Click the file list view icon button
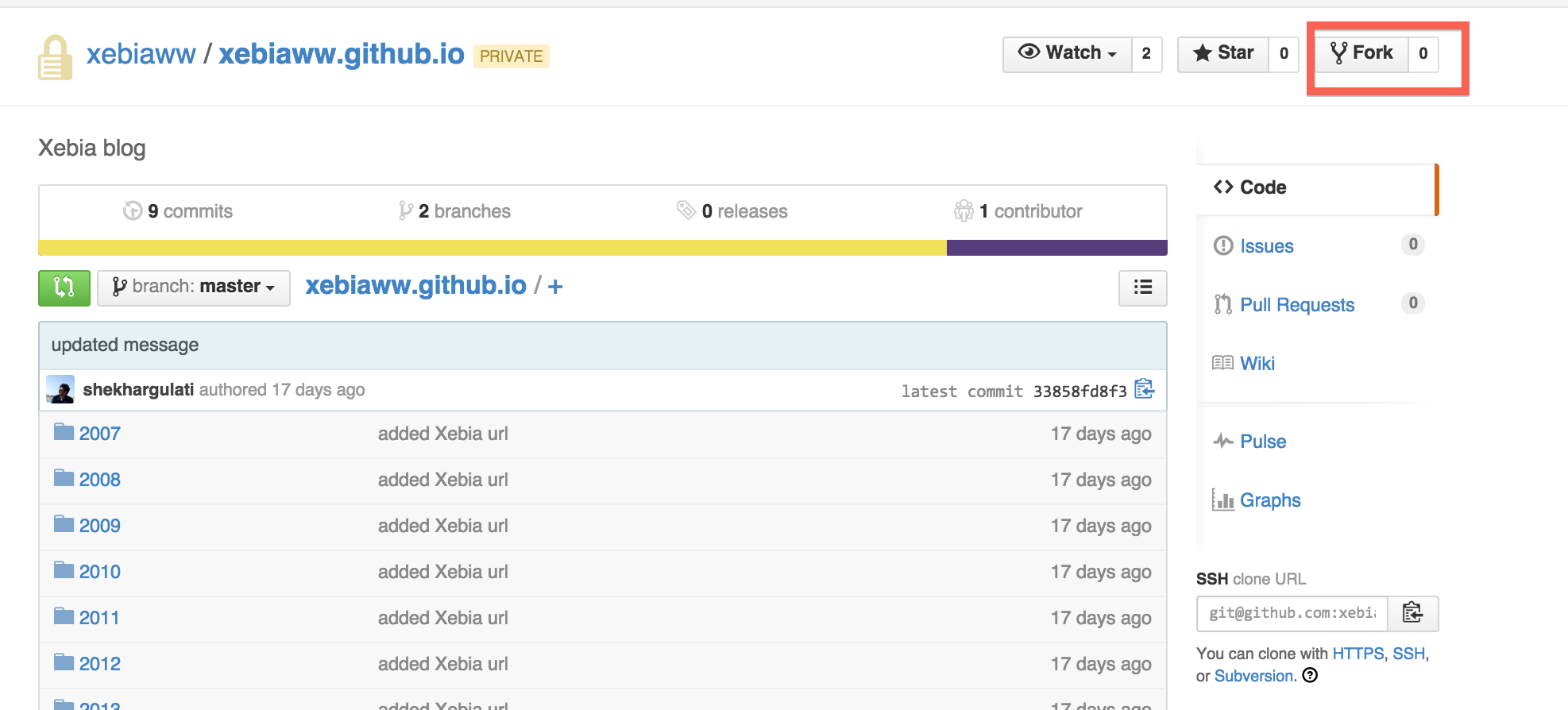Screen dimensions: 1568x710 [1142, 287]
